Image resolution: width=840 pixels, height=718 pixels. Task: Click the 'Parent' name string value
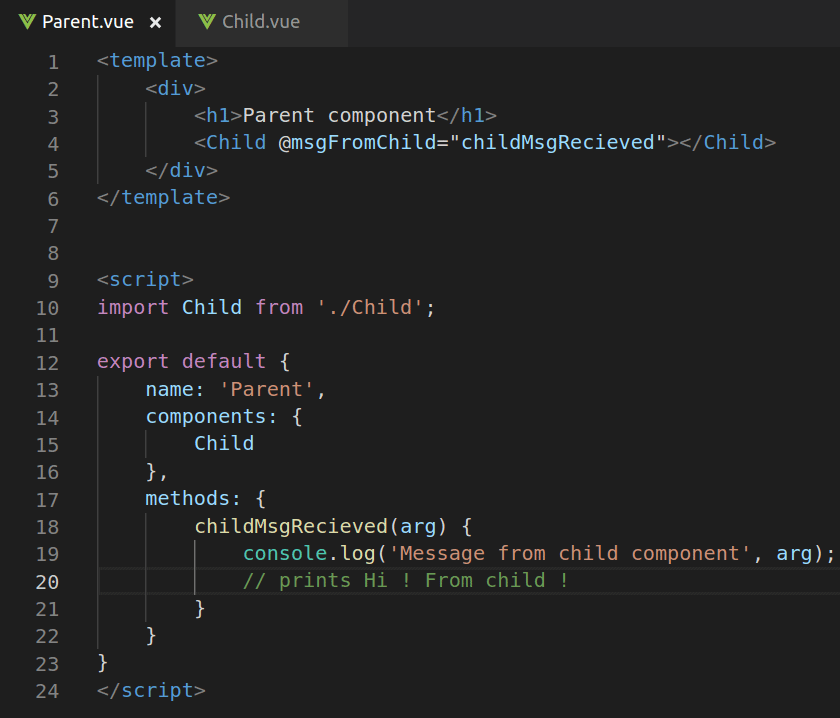[x=267, y=390]
